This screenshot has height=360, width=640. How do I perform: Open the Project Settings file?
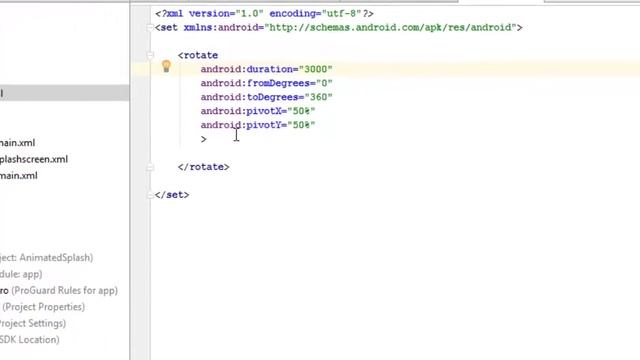(x=33, y=323)
